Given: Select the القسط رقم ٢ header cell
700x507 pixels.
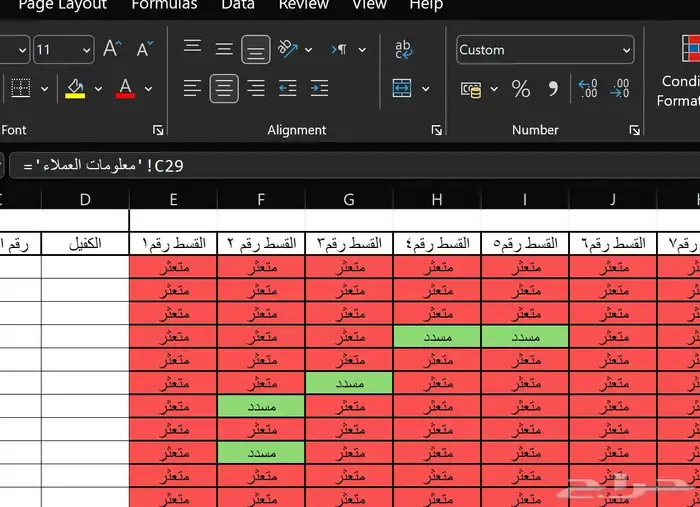Looking at the screenshot, I should [261, 244].
